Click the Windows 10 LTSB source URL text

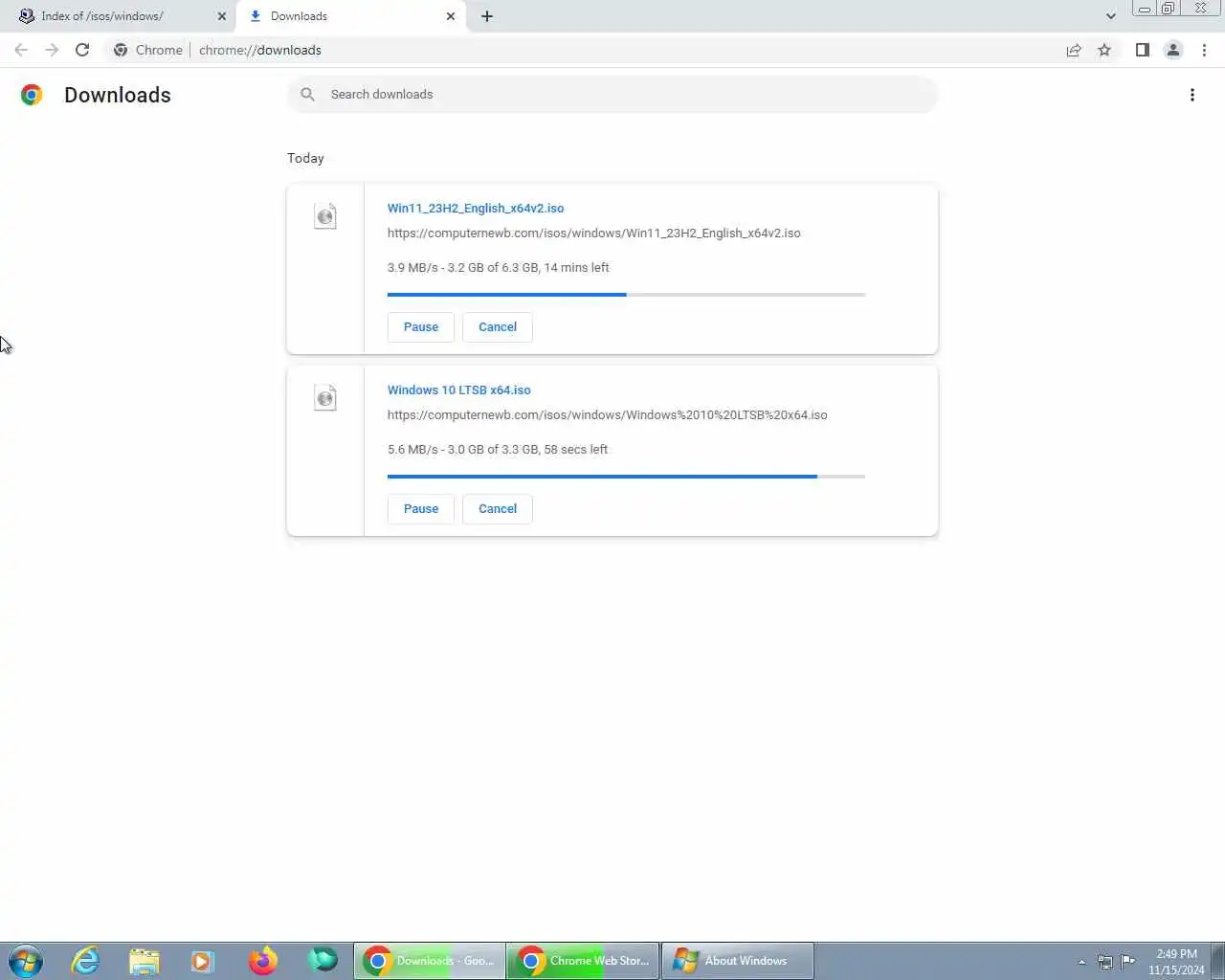point(608,414)
